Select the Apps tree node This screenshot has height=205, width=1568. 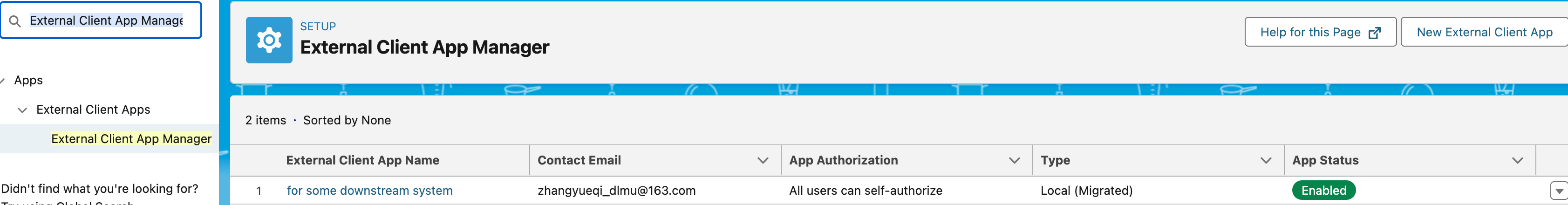click(x=28, y=80)
